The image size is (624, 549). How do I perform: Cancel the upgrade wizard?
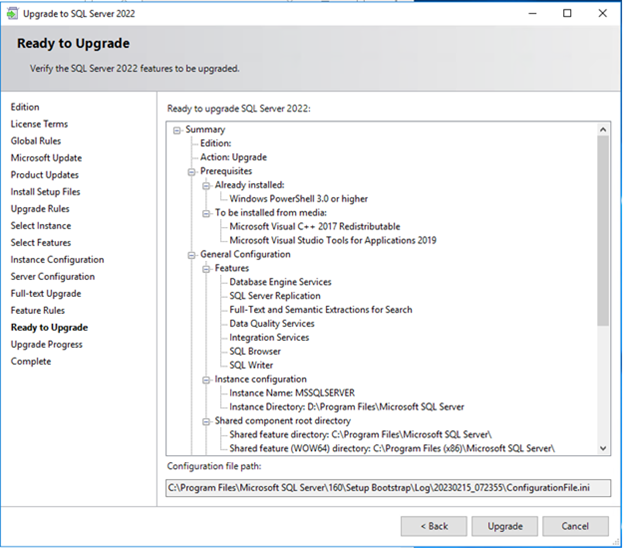click(575, 526)
